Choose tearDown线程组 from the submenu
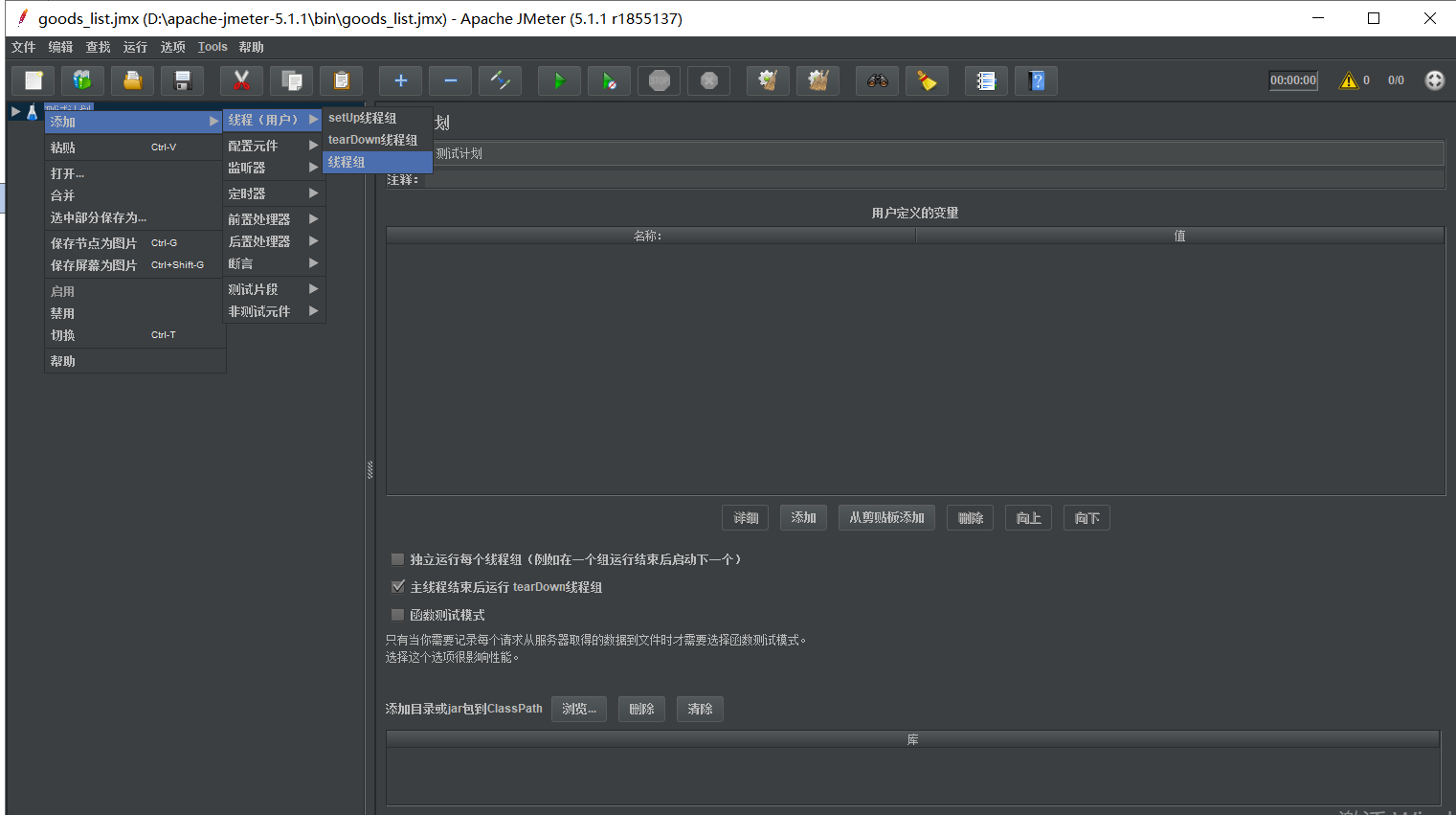Screen dimensions: 1456x815 377,140
